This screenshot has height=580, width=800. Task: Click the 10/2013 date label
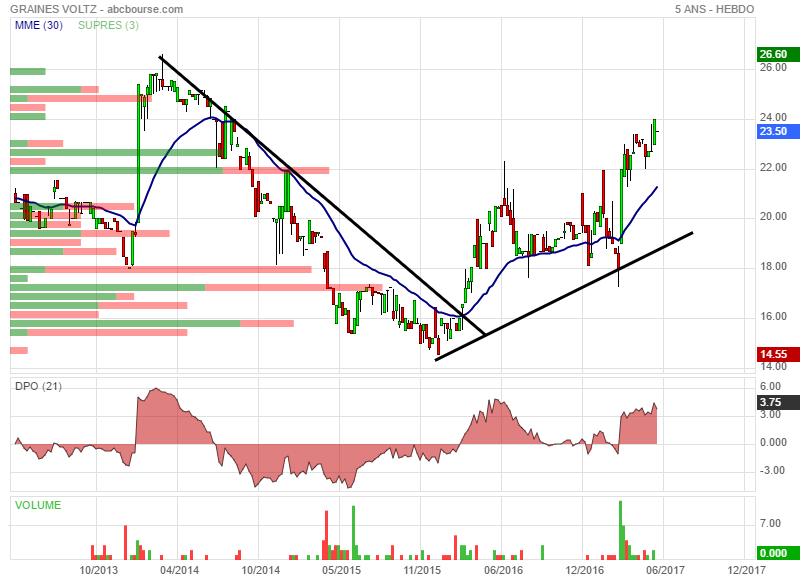[x=98, y=570]
